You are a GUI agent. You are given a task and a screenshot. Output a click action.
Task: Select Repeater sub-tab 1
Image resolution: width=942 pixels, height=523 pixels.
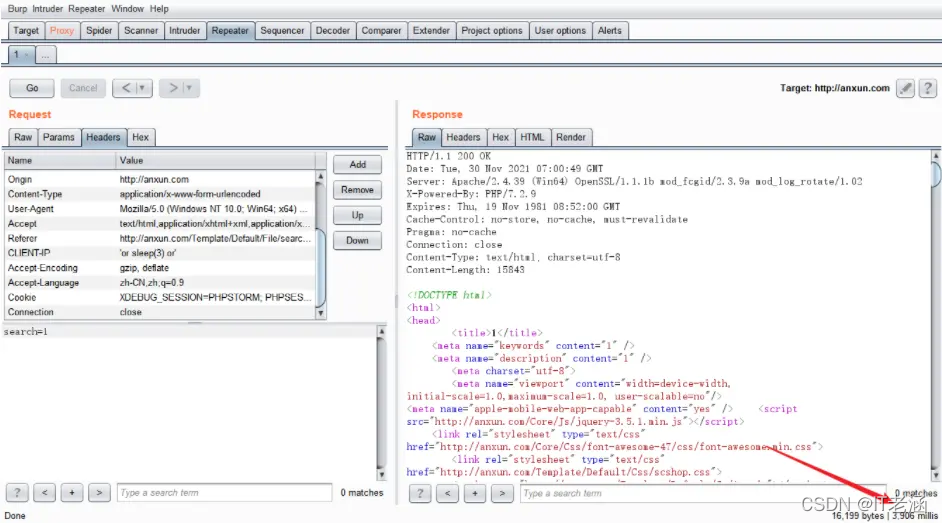click(22, 55)
